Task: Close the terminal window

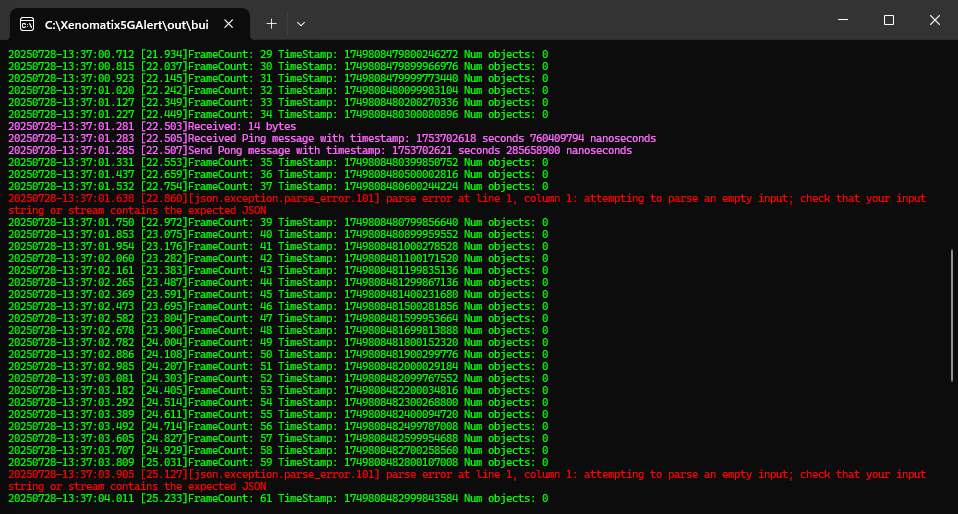Action: (935, 20)
